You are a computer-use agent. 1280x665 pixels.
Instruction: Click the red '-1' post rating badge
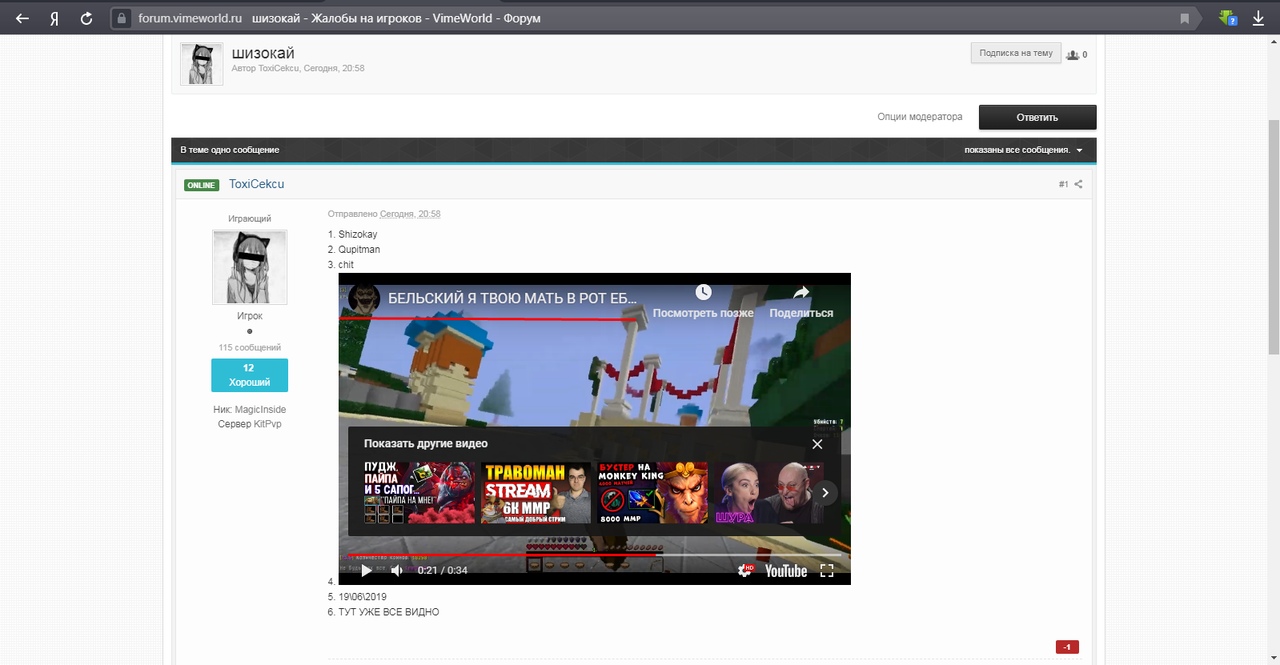click(1067, 647)
